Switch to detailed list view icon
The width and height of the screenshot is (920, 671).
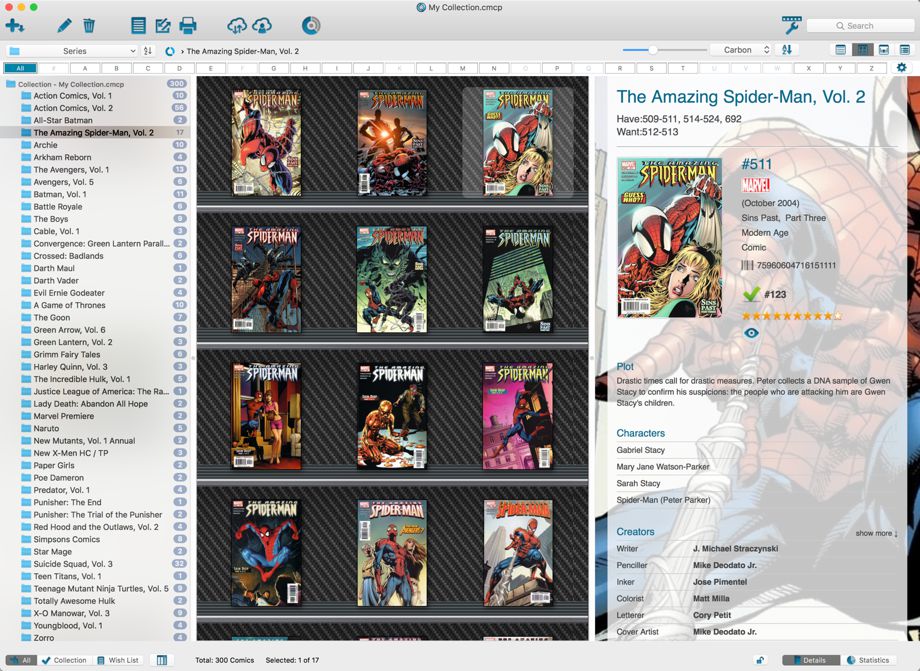(905, 50)
